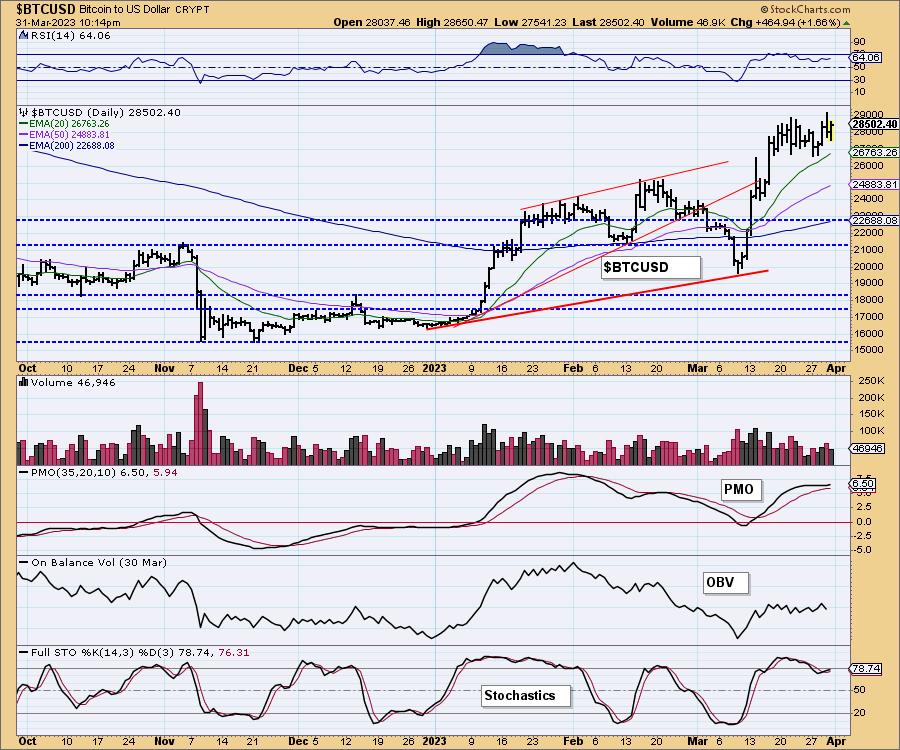Click the RSI(14) 64.06 indicator label
Viewport: 900px width, 750px height.
(69, 36)
